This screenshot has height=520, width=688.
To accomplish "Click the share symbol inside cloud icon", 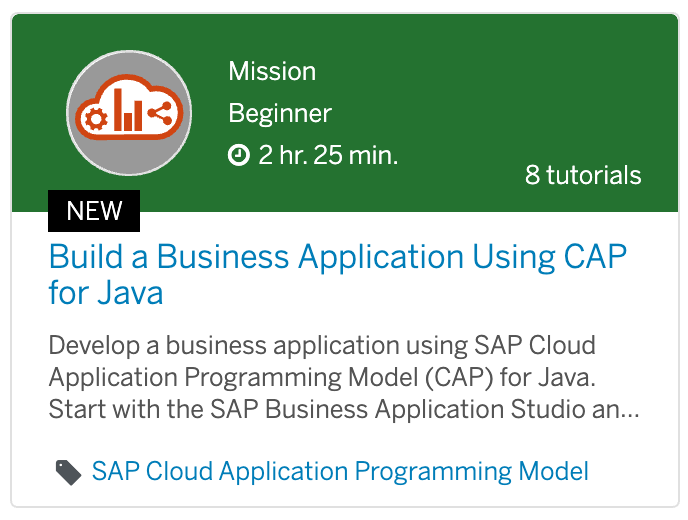I will (x=160, y=113).
